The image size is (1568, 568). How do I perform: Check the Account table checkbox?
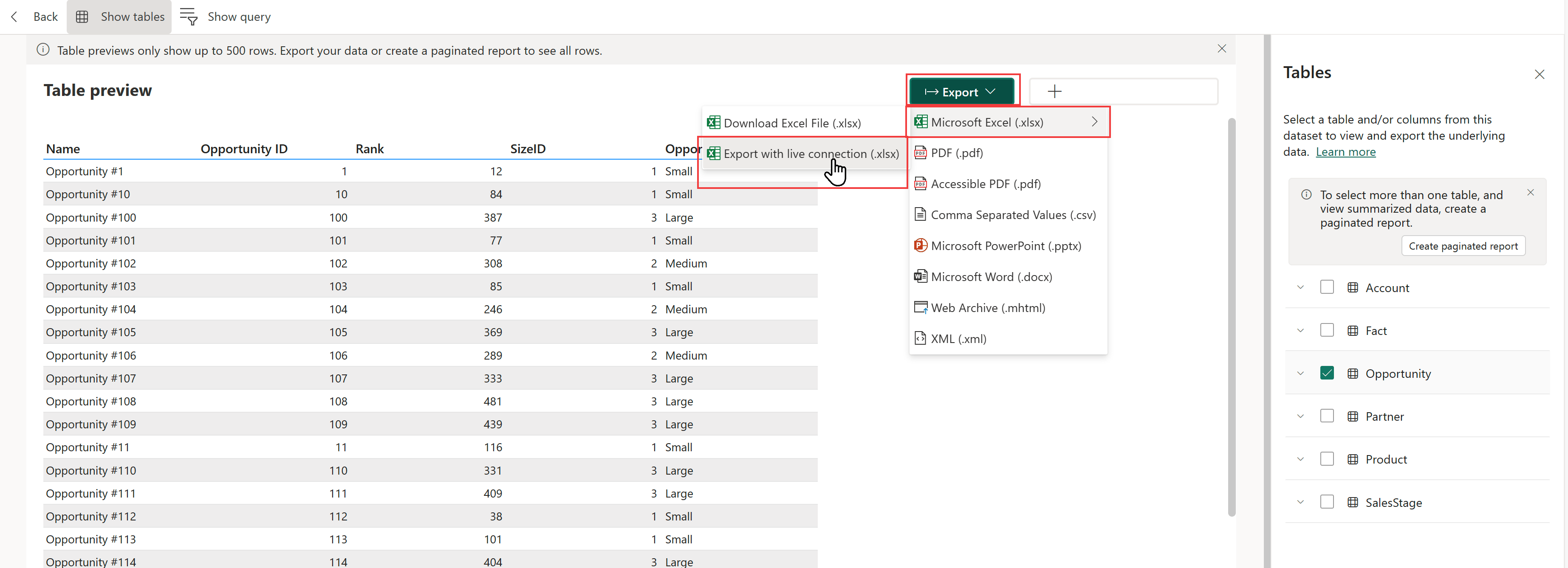coord(1328,287)
